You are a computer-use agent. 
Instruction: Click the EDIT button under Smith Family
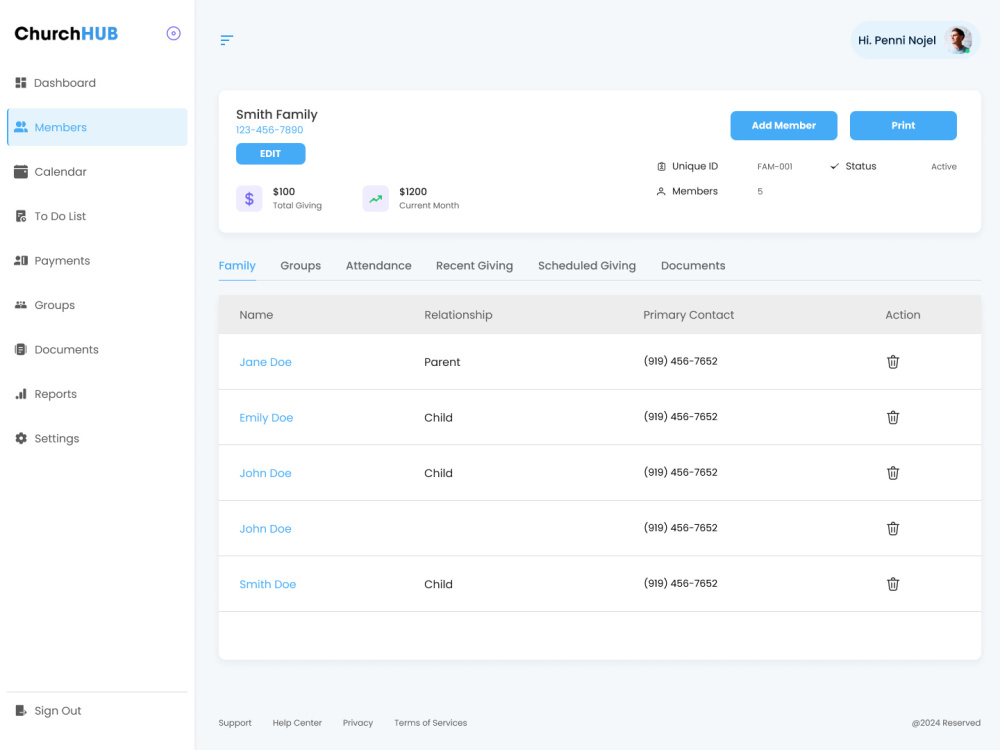point(270,154)
